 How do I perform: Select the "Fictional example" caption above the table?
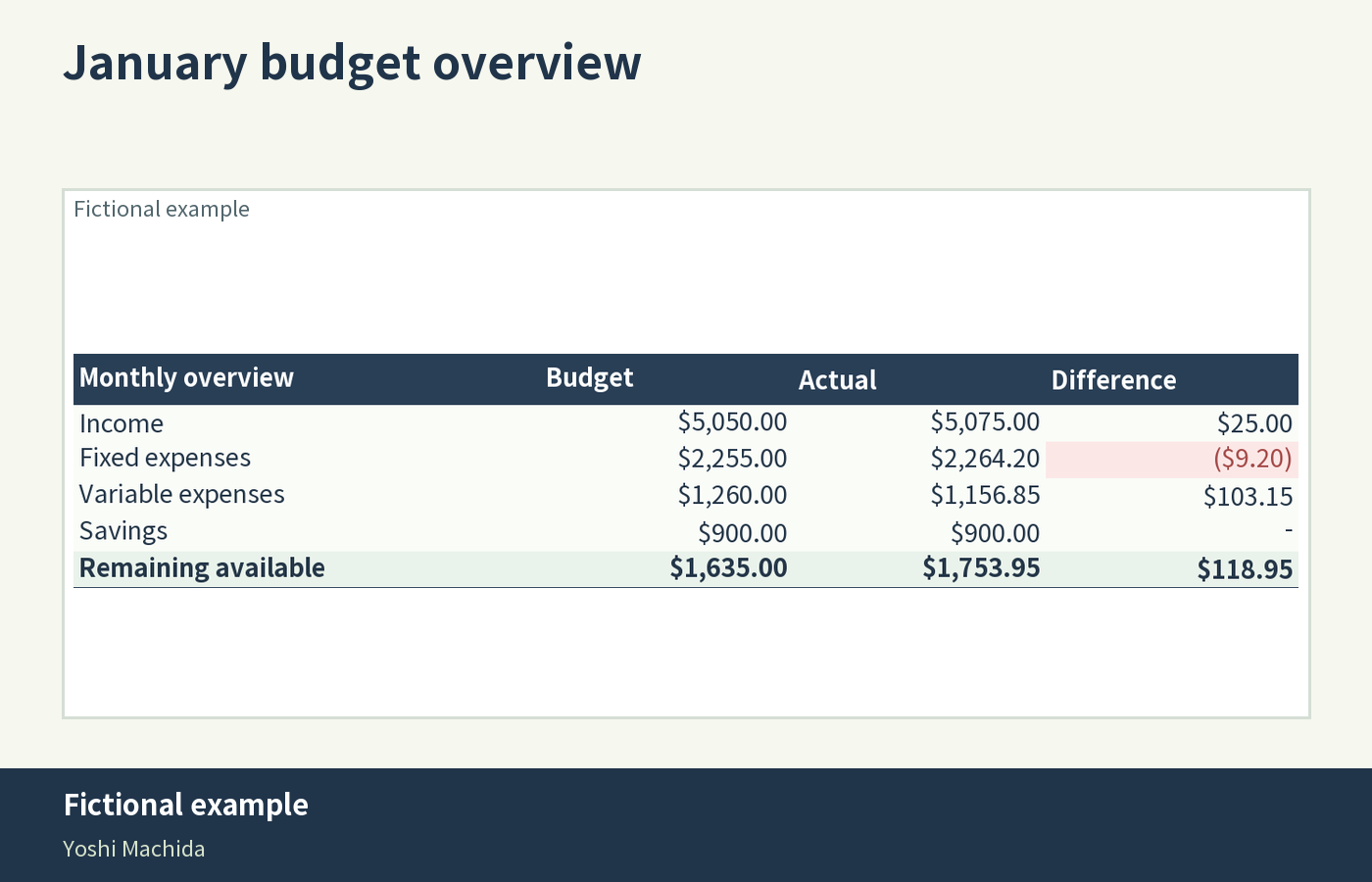pyautogui.click(x=162, y=209)
